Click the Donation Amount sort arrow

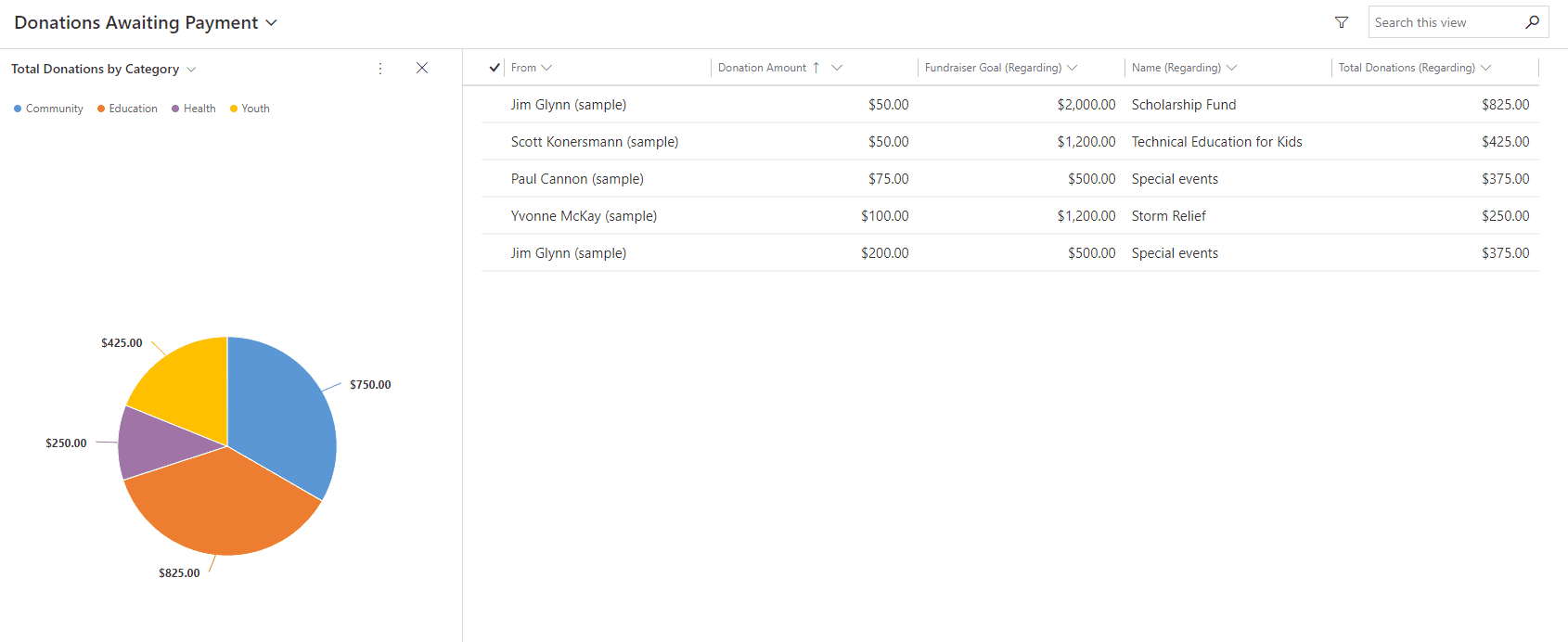click(x=816, y=68)
